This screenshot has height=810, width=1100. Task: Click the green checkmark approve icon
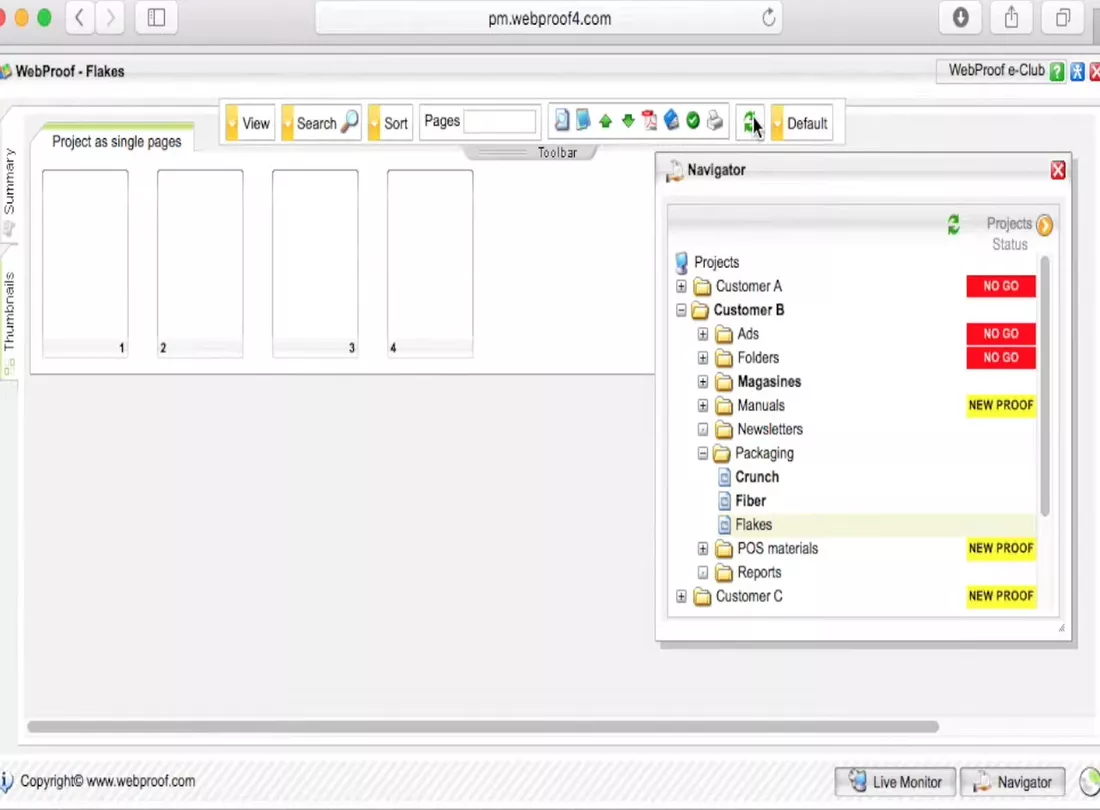click(693, 121)
